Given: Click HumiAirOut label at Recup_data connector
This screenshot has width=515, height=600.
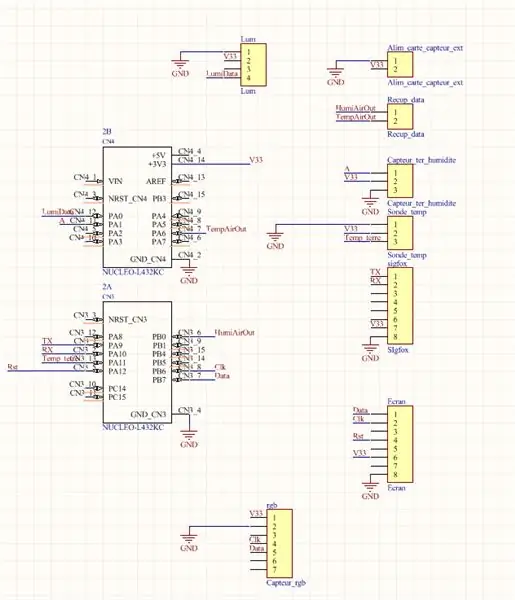Looking at the screenshot, I should point(356,108).
